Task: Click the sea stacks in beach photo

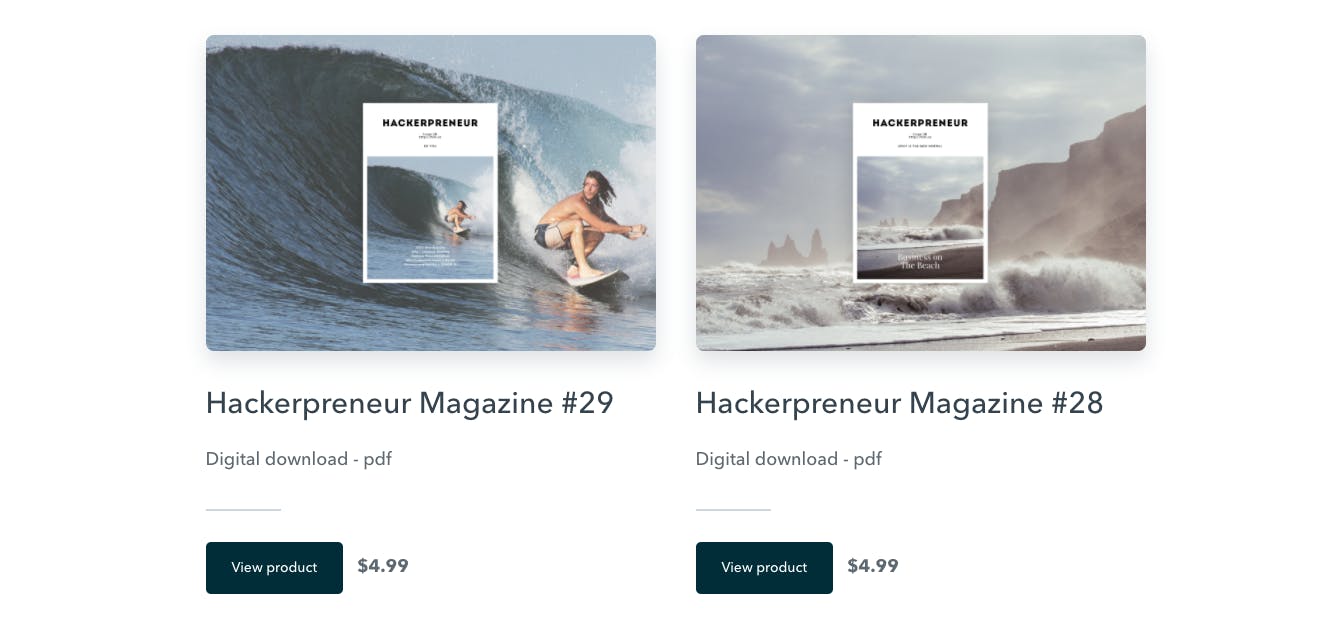Action: (794, 247)
